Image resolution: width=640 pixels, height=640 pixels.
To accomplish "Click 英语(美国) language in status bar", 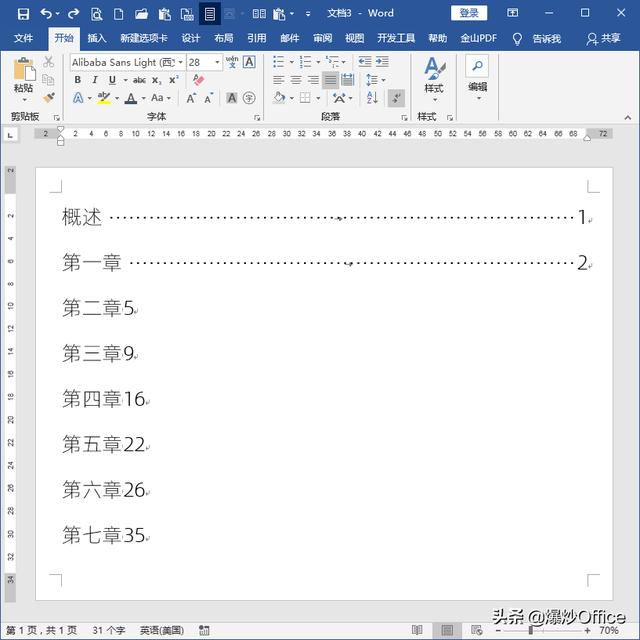I will [162, 631].
